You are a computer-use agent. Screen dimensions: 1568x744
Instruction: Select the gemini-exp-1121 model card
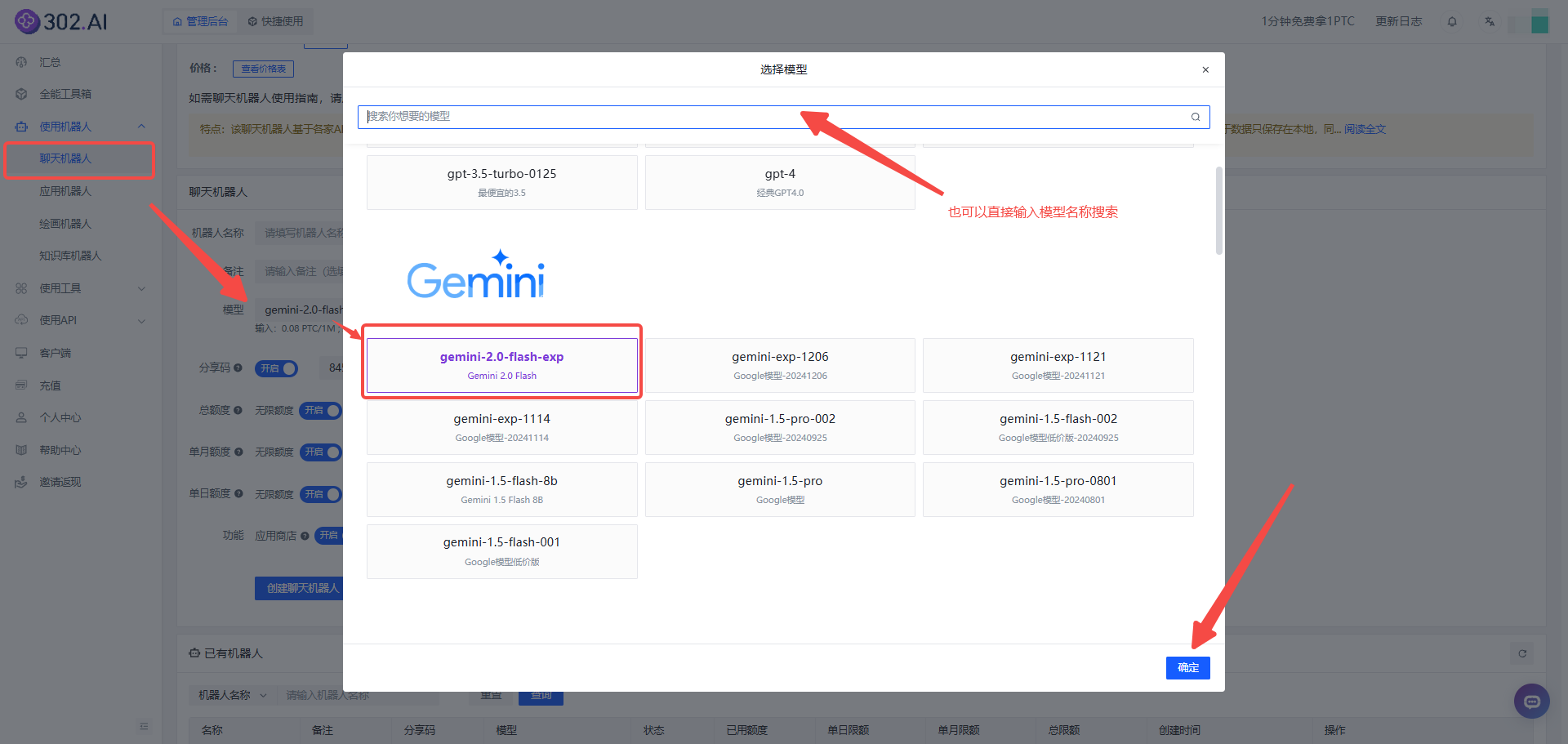1058,365
